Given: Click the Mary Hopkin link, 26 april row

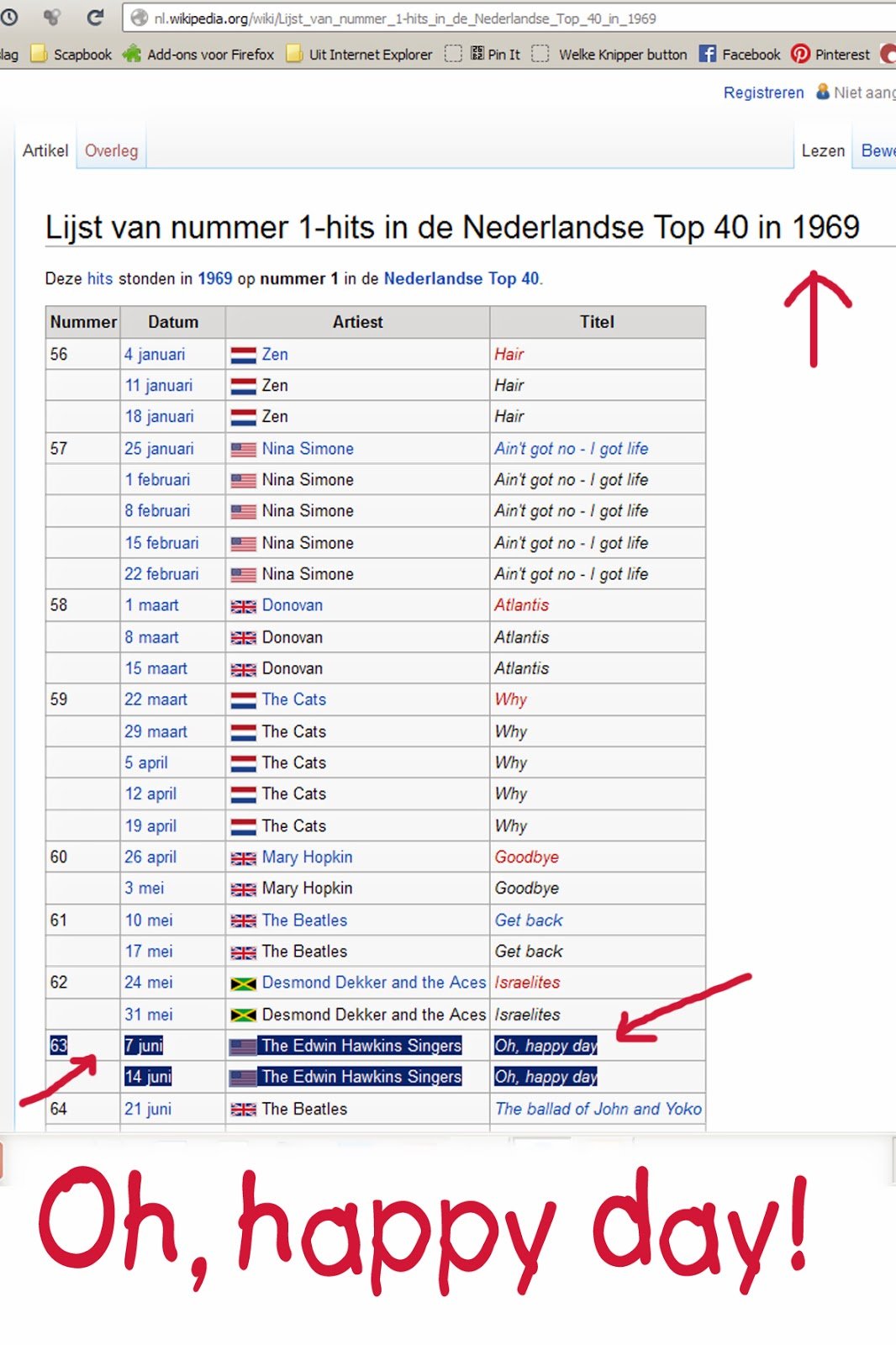Looking at the screenshot, I should coord(308,857).
